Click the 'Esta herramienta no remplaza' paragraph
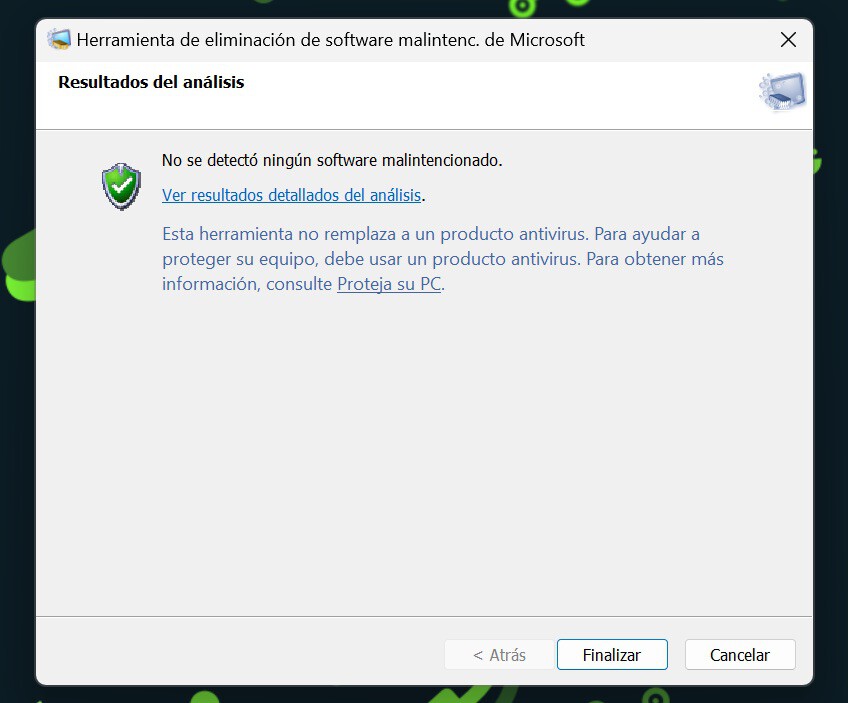Image resolution: width=848 pixels, height=703 pixels. click(x=442, y=258)
